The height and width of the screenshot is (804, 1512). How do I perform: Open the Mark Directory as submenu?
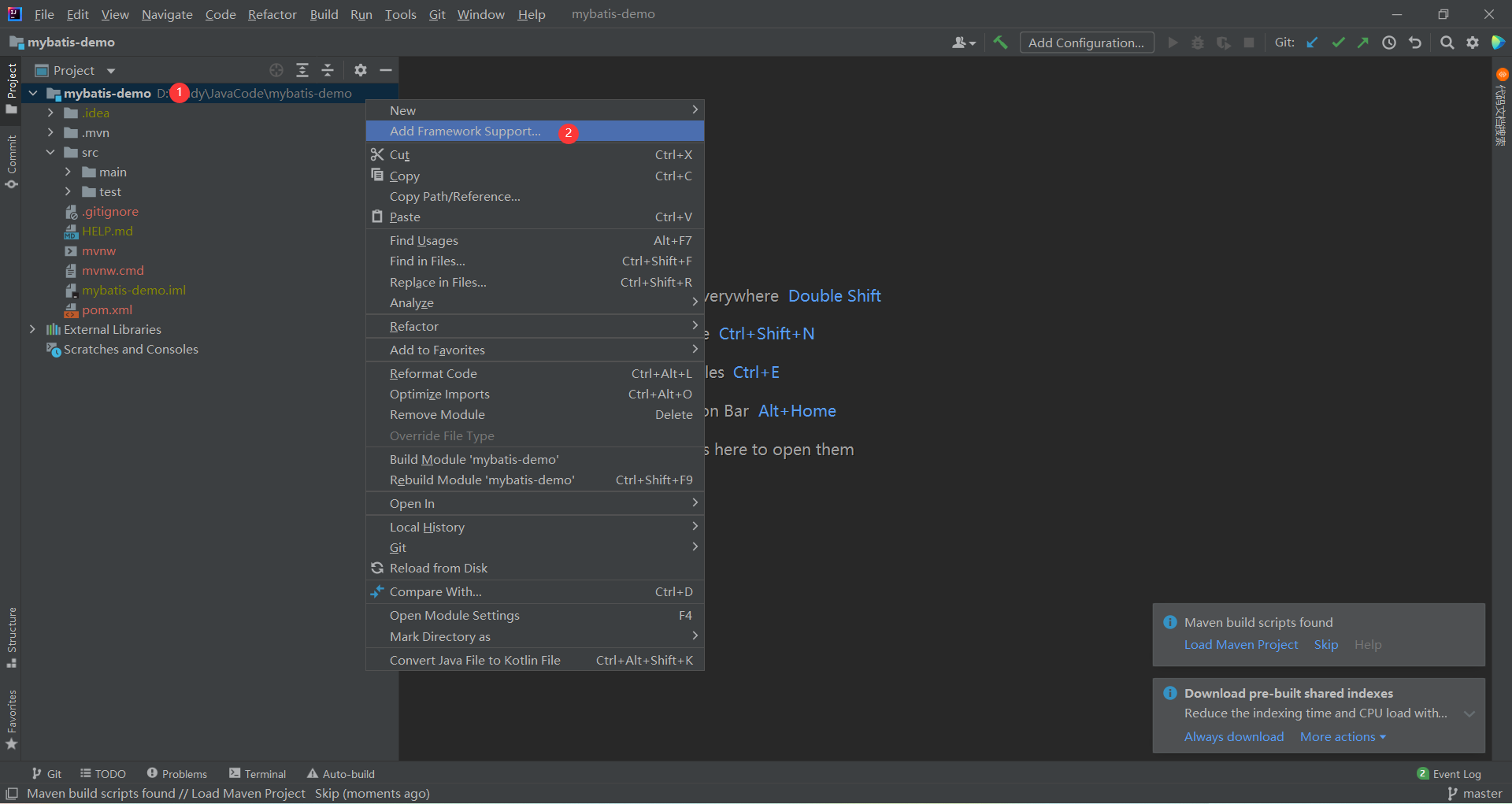(x=535, y=636)
